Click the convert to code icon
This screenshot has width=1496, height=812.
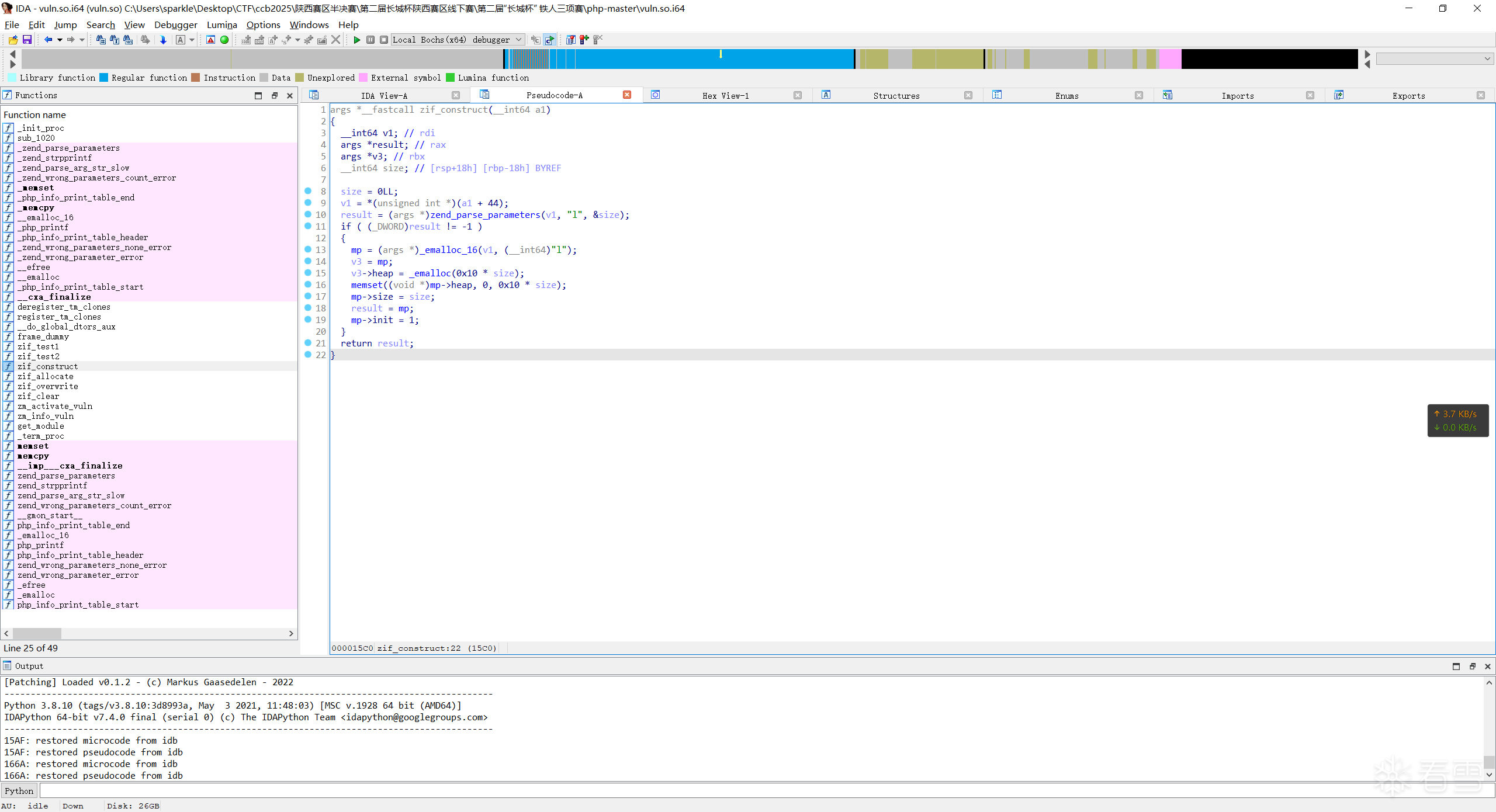[x=246, y=40]
